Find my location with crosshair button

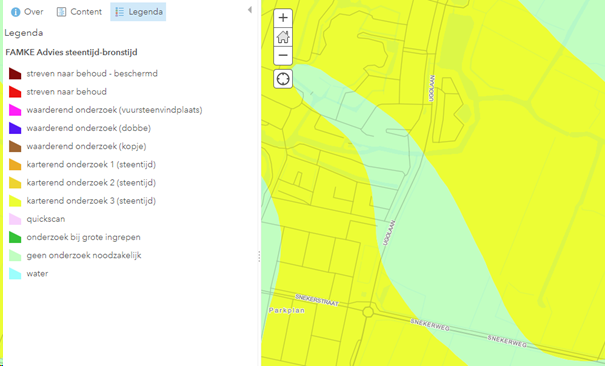coord(283,79)
